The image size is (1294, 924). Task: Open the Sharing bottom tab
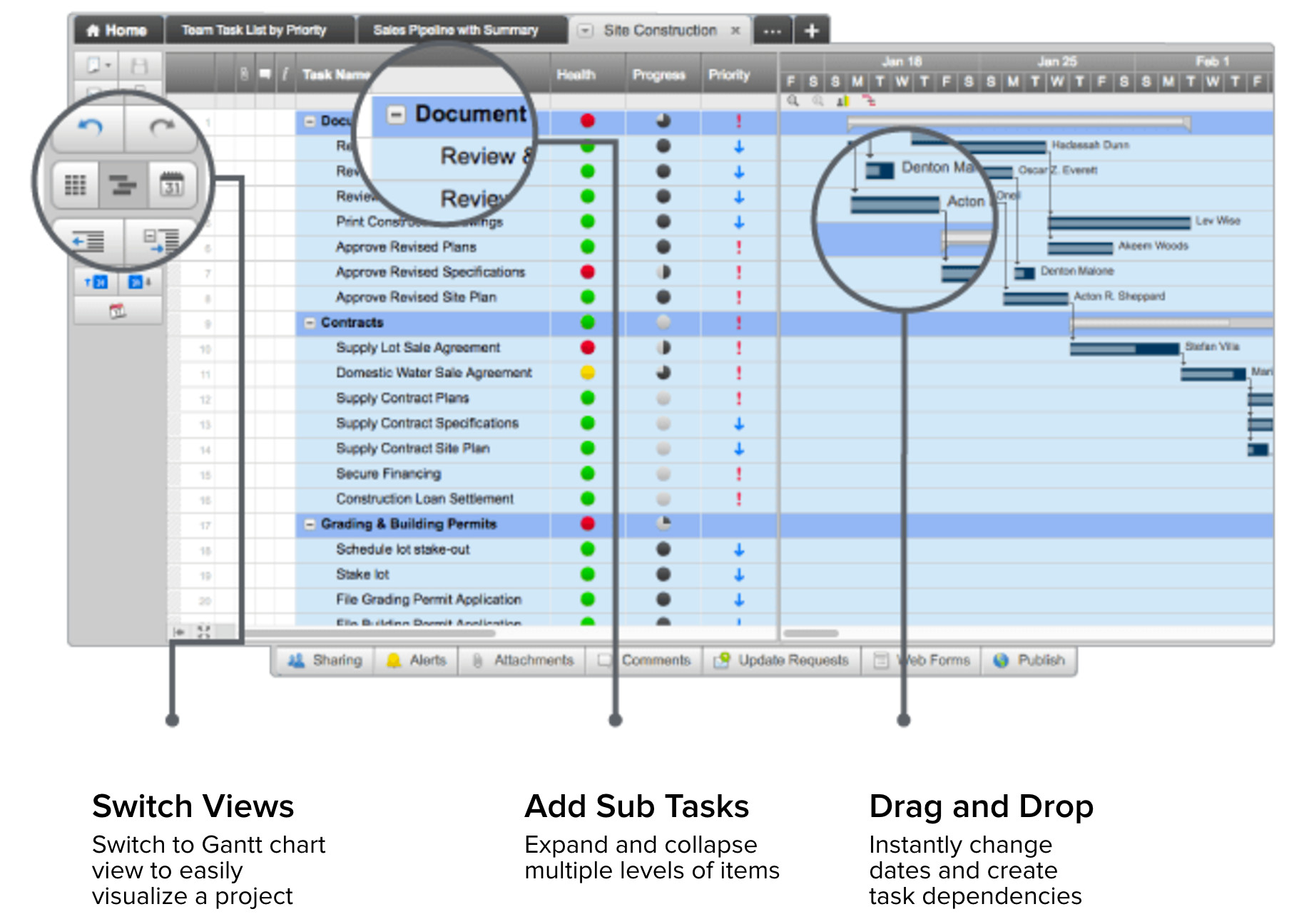click(325, 661)
